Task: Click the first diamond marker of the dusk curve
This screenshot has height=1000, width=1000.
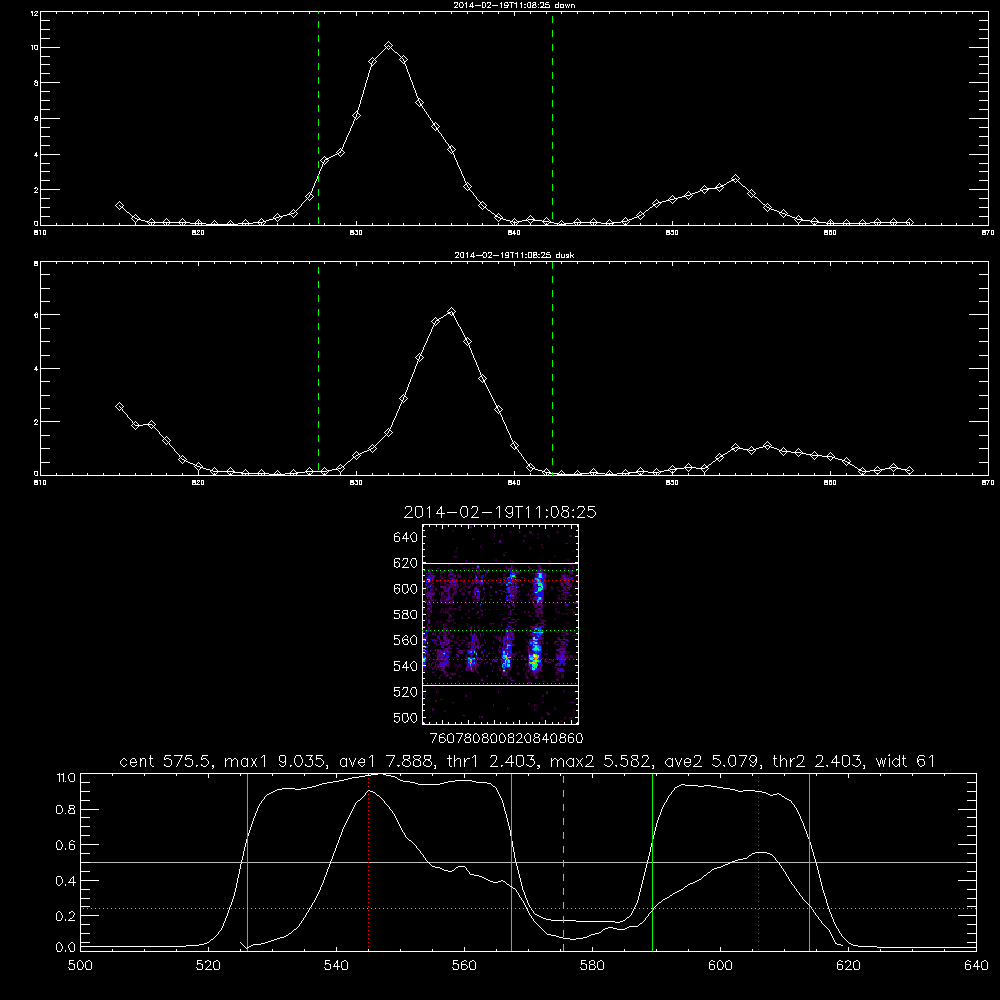Action: click(119, 407)
